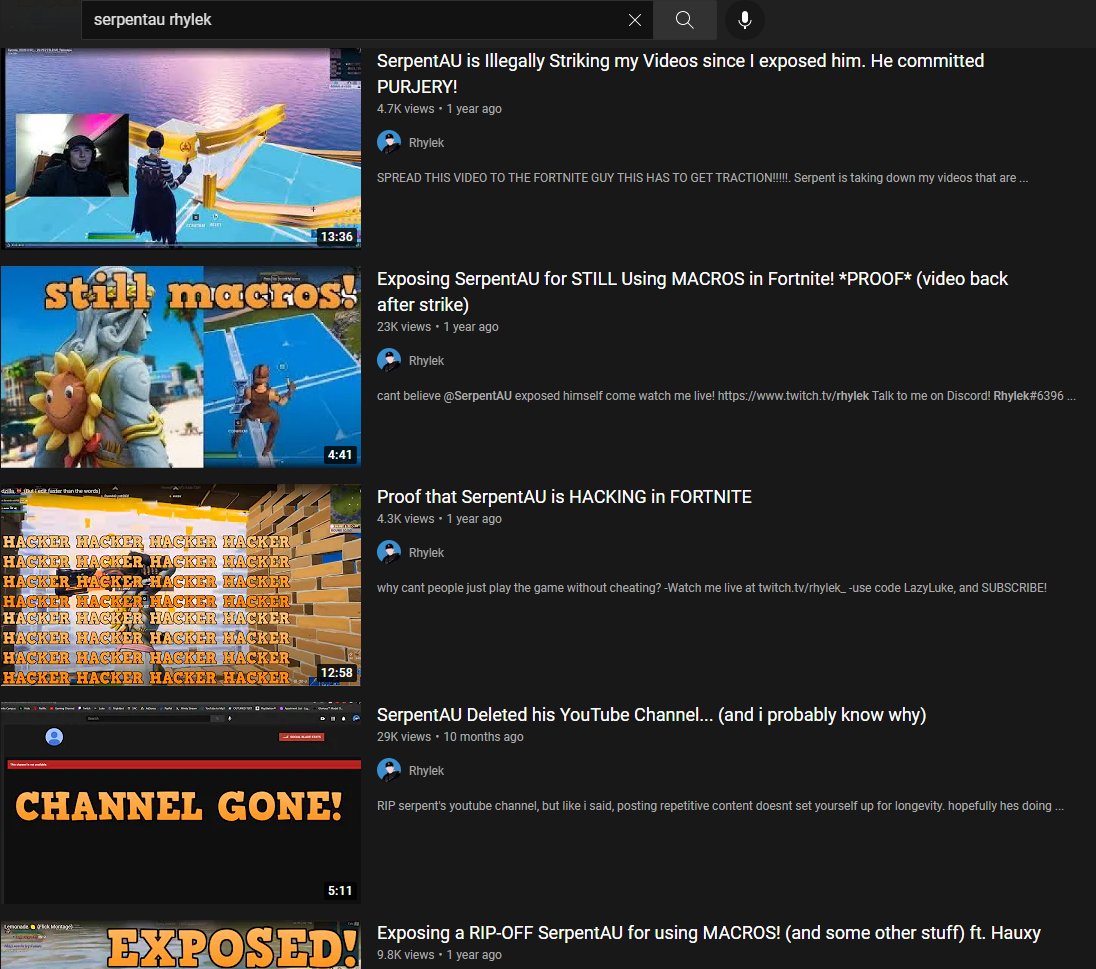Click the thumbnail with 13:36 duration
Viewport: 1096px width, 969px height.
click(x=180, y=148)
